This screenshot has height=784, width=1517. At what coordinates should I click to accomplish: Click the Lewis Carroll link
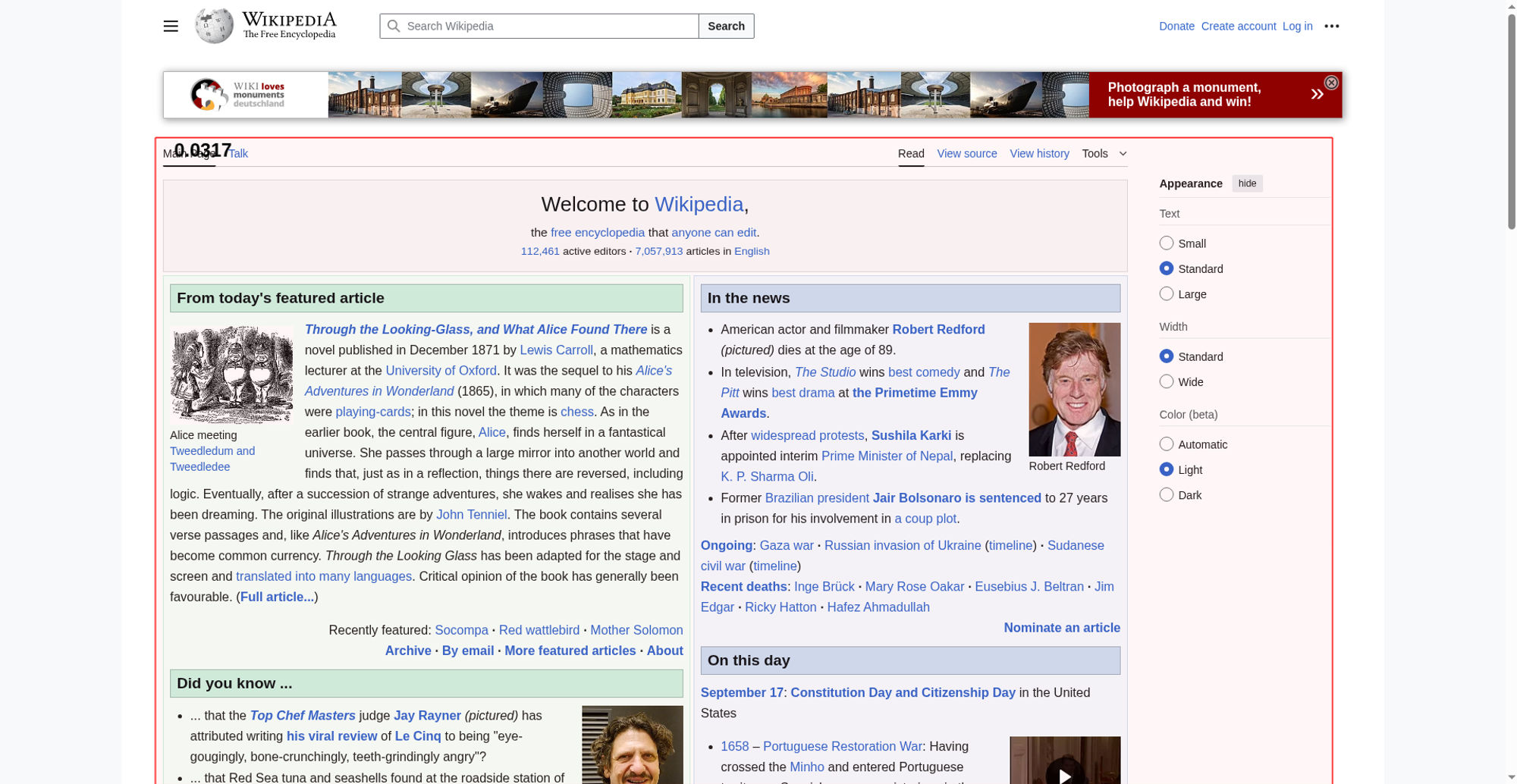tap(556, 350)
